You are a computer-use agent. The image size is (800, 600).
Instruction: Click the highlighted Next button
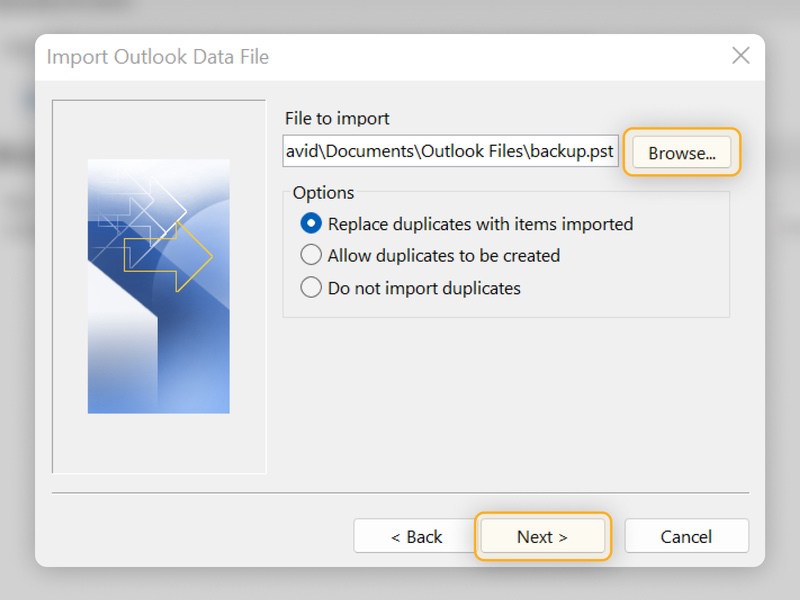(542, 536)
